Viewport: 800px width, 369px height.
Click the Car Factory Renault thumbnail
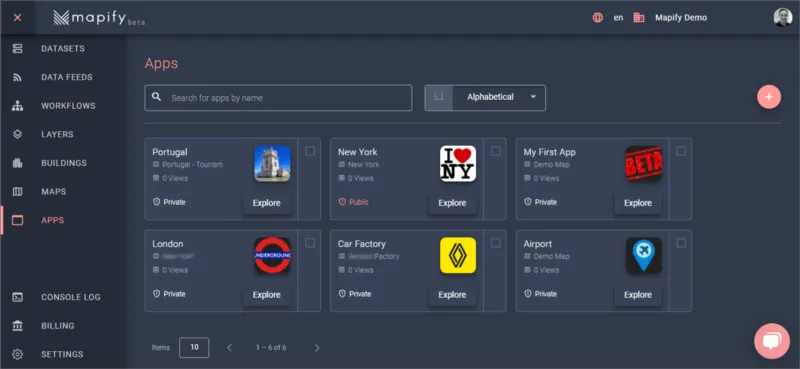tap(458, 255)
